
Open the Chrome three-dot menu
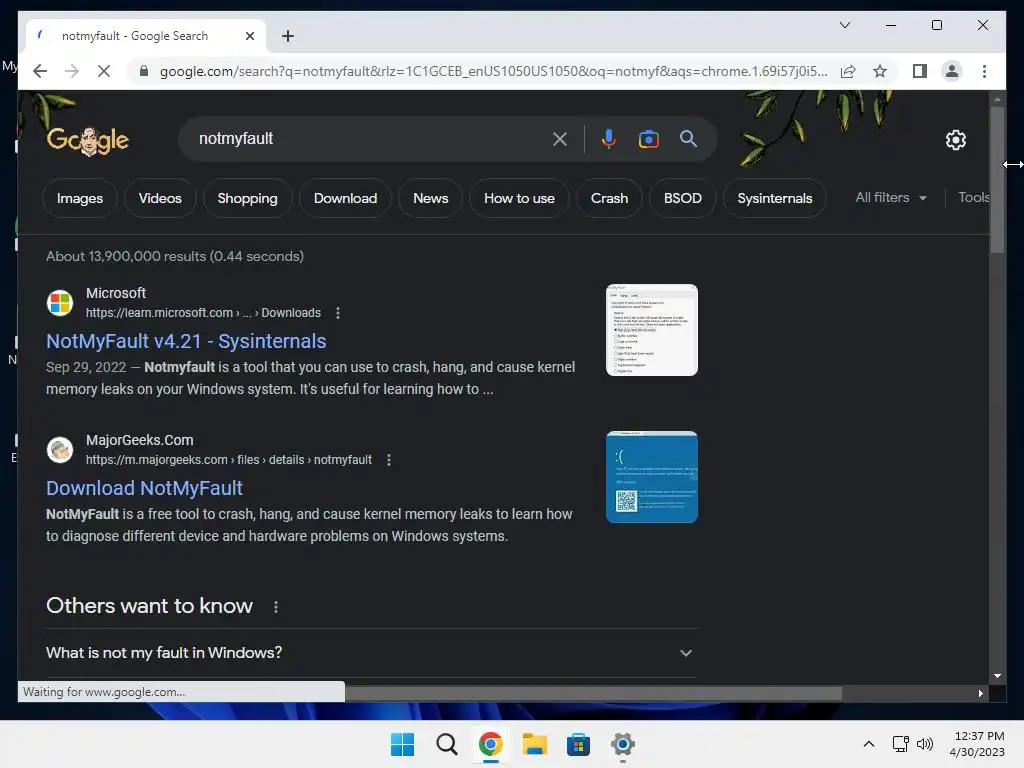point(984,71)
